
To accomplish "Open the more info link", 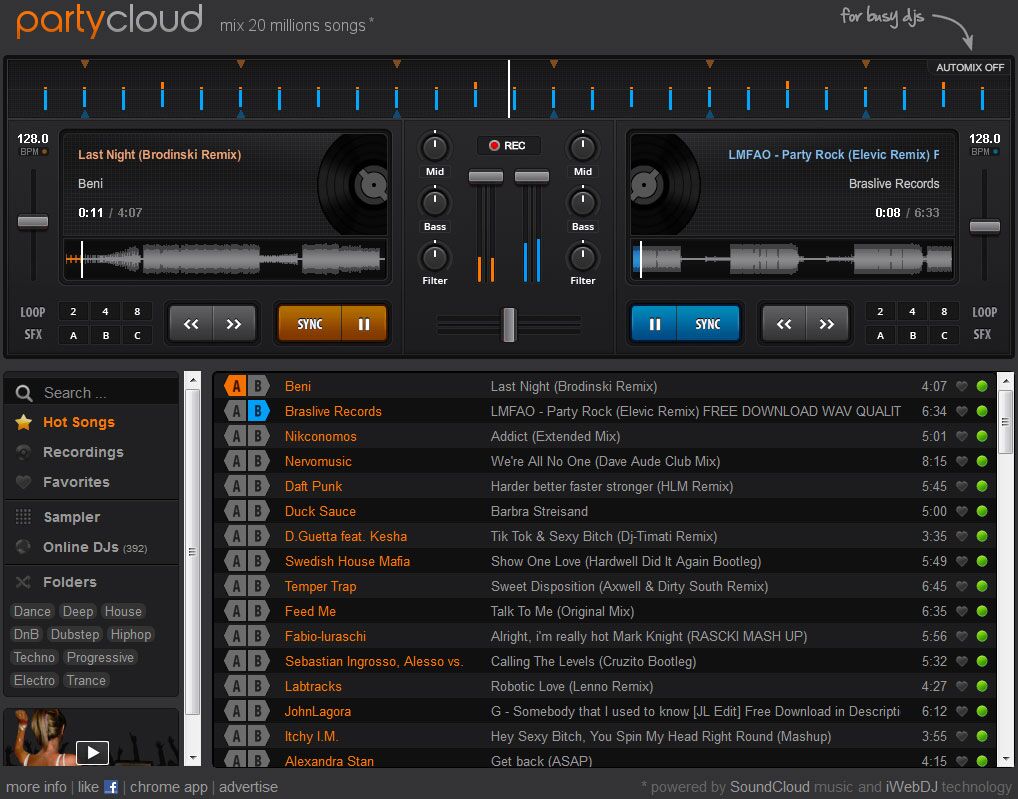I will click(36, 787).
